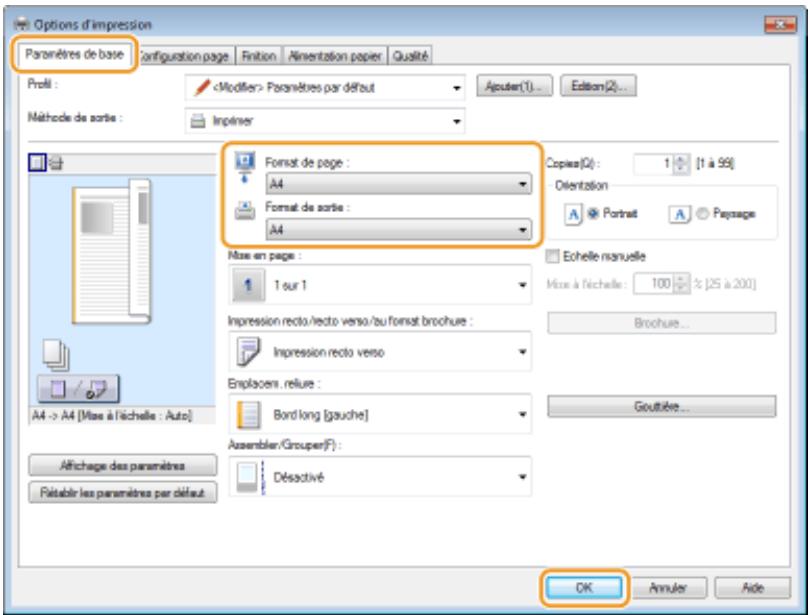Screen dimensions: 810x615
Task: Click the Imprimer printer icon
Action: point(198,121)
